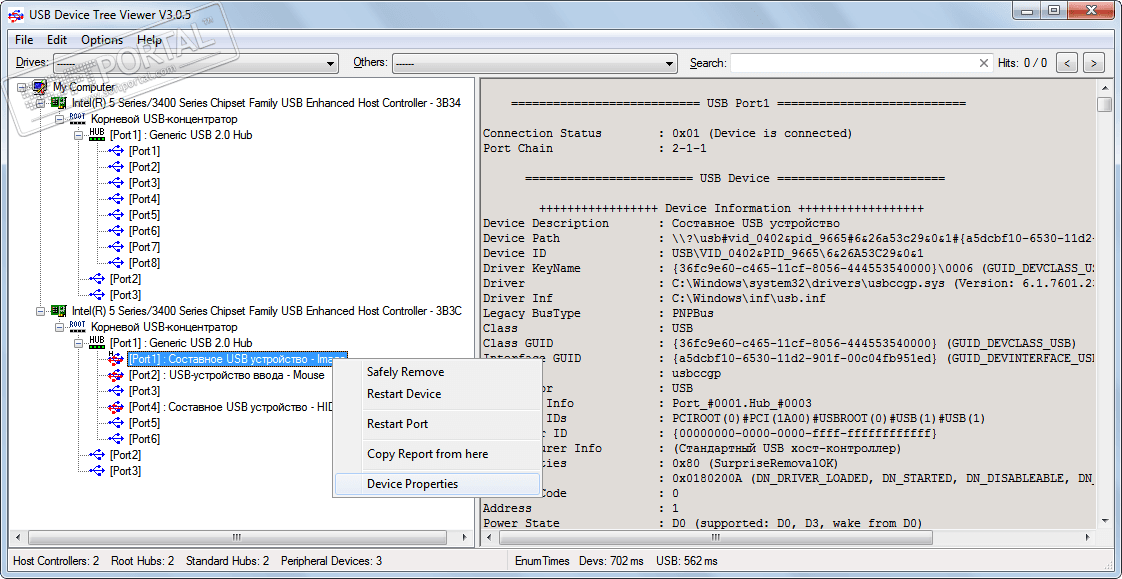The width and height of the screenshot is (1122, 579).
Task: Select the 3B3C Enhanced Host Controller row
Action: [266, 311]
